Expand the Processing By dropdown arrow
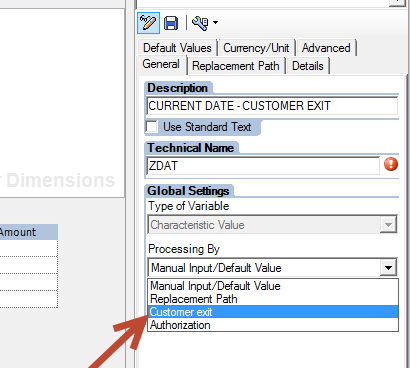 pos(388,267)
